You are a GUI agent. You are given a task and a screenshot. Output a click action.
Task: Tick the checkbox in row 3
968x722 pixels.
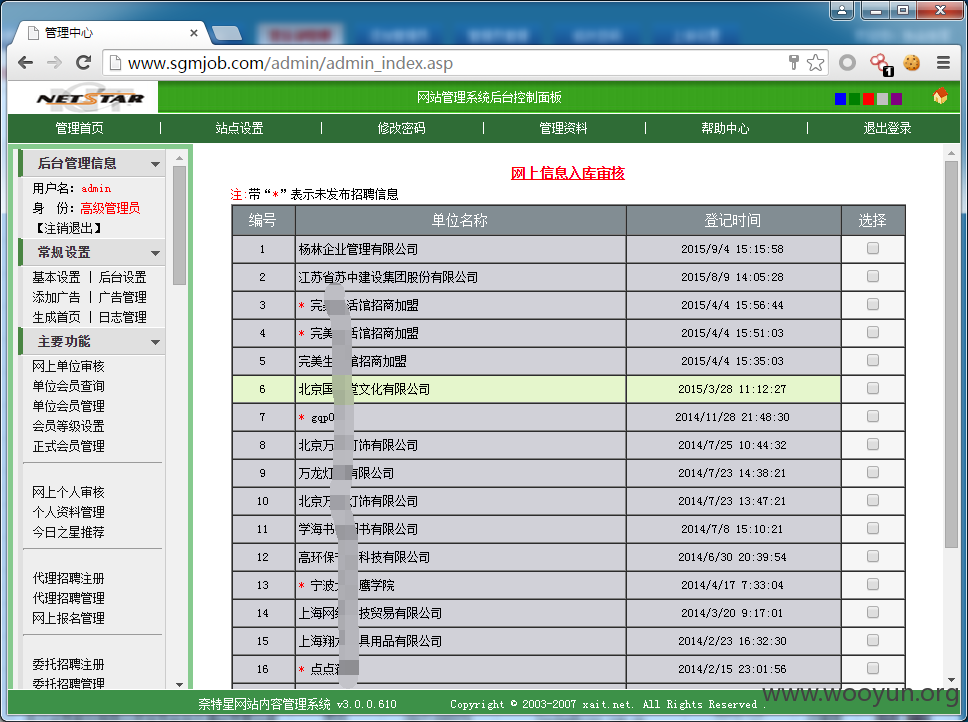pyautogui.click(x=873, y=304)
